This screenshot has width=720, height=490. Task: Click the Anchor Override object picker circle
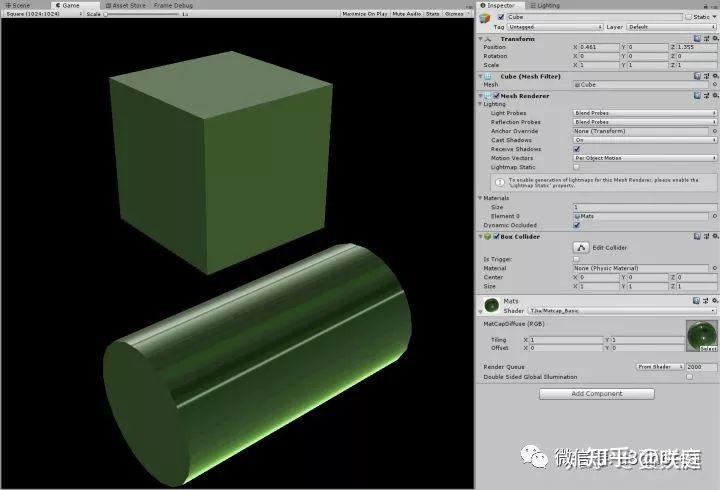(x=714, y=131)
